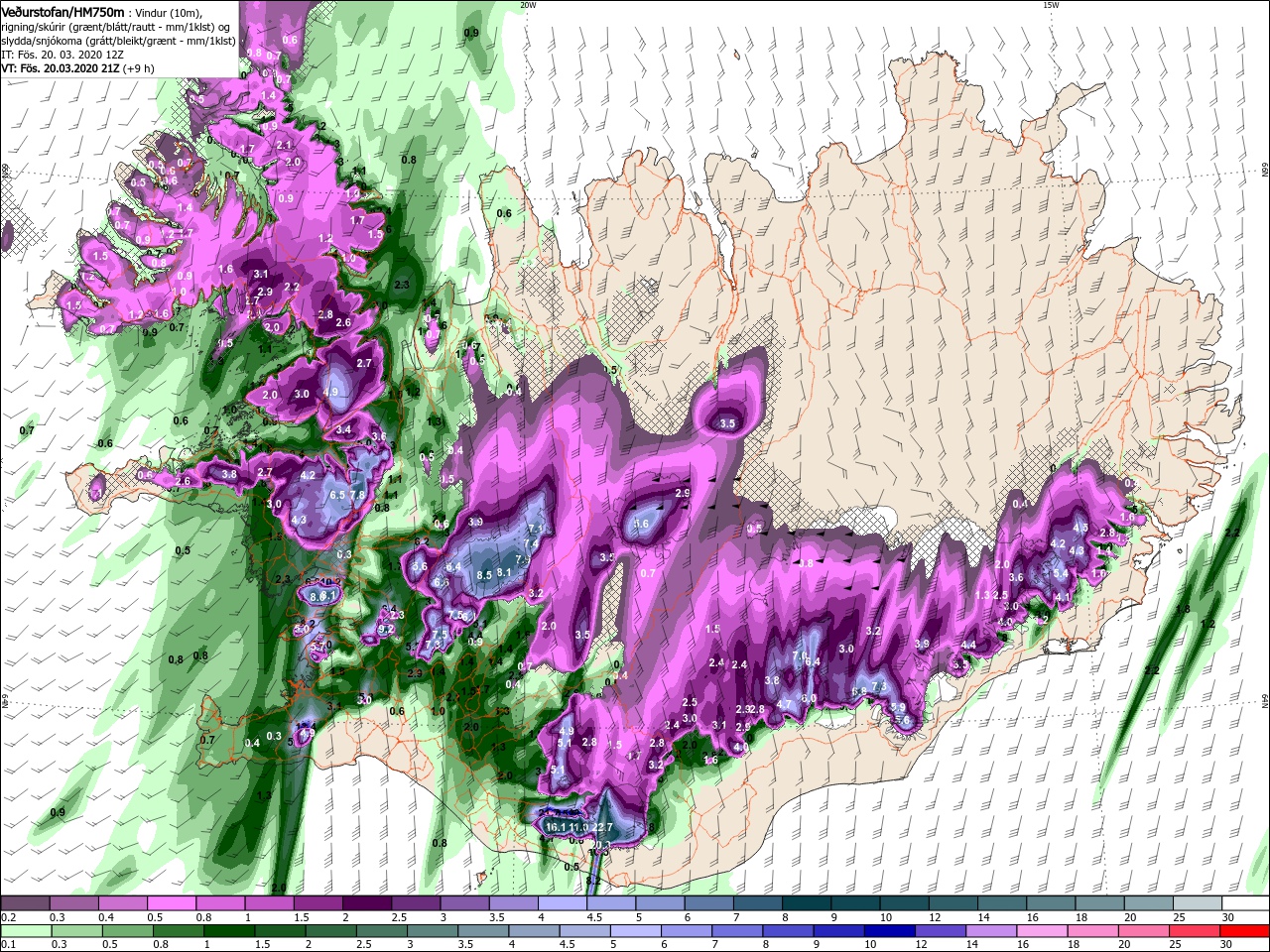Viewport: 1270px width, 952px height.
Task: Click the 8.5 precipitation value on the map
Action: pyautogui.click(x=484, y=575)
